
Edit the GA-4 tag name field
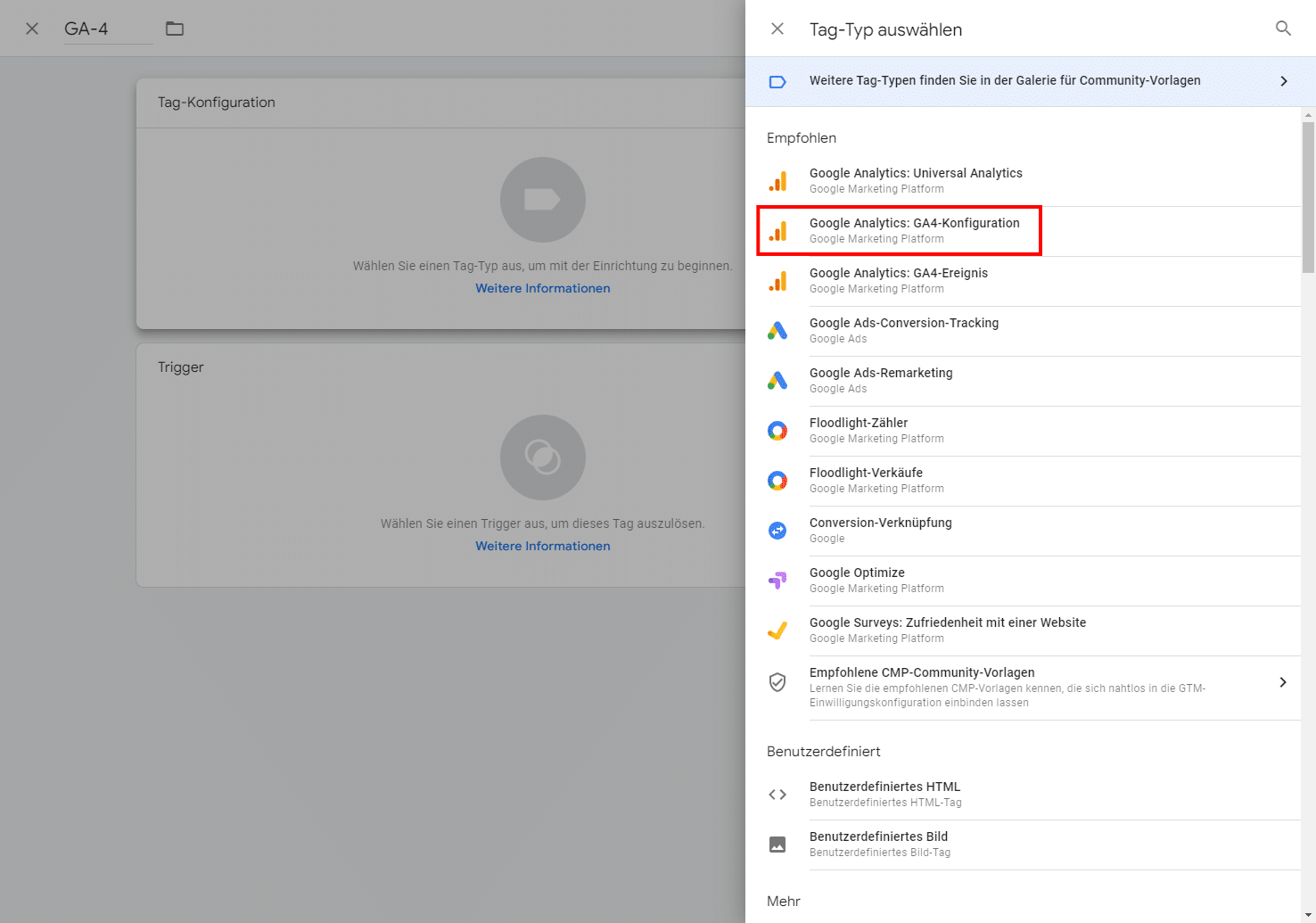point(108,29)
